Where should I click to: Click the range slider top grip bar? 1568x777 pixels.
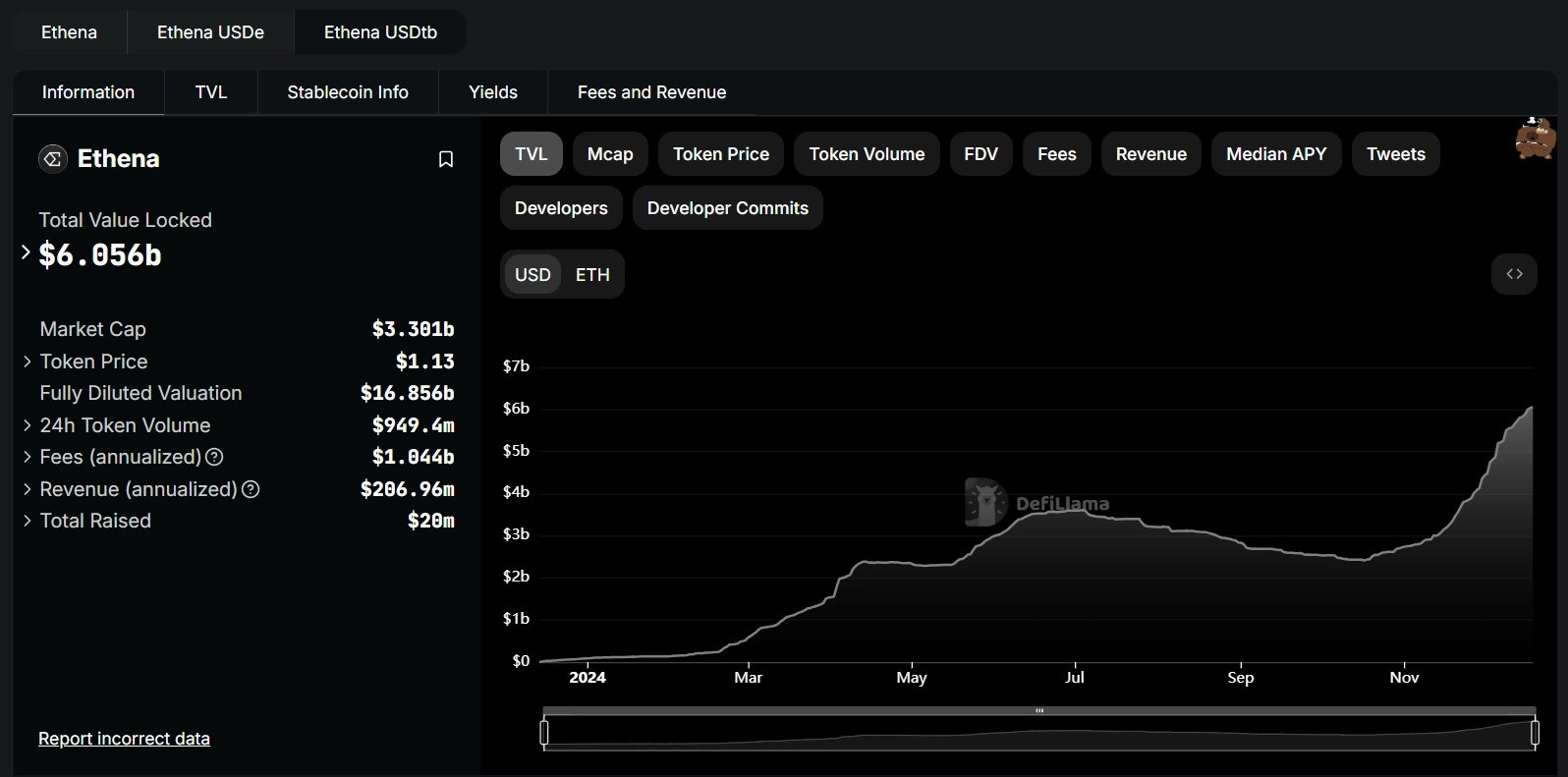pyautogui.click(x=1039, y=710)
